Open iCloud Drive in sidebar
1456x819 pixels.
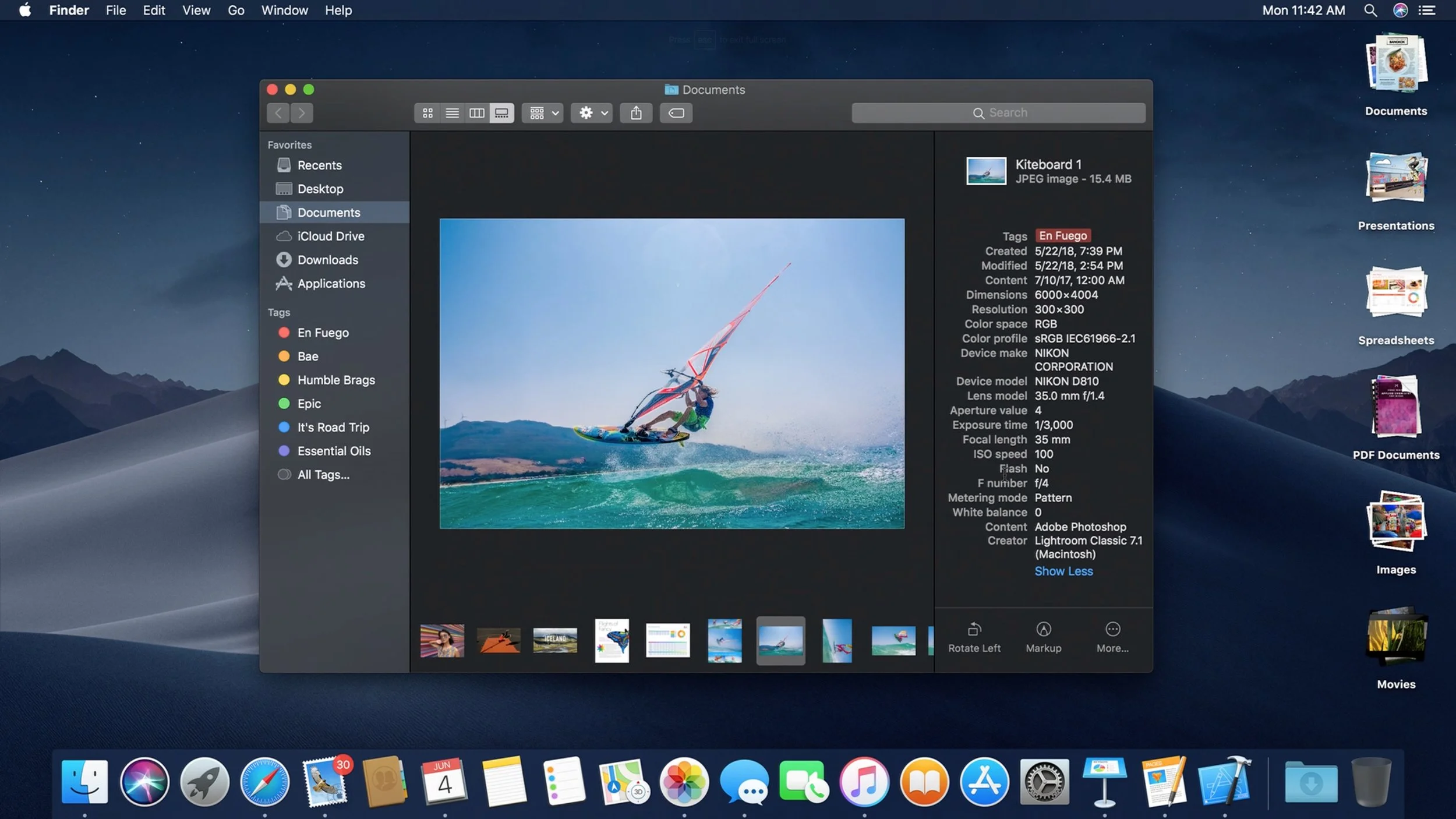pyautogui.click(x=330, y=236)
